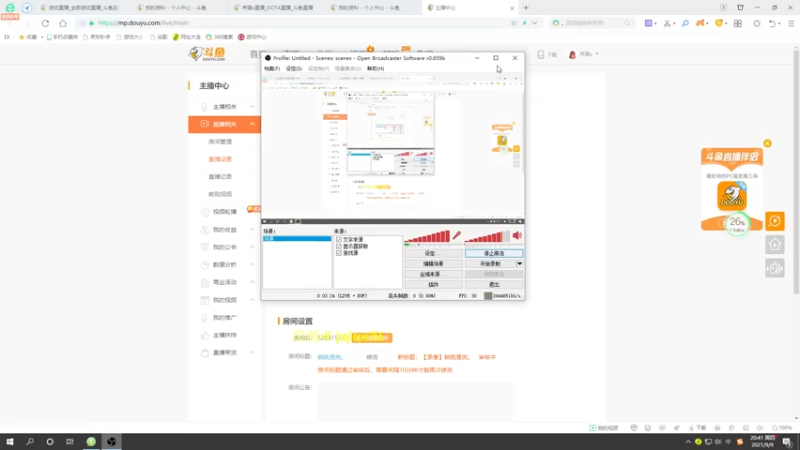
Task: Click the bottom gray floating sidebar icon
Action: tap(774, 268)
